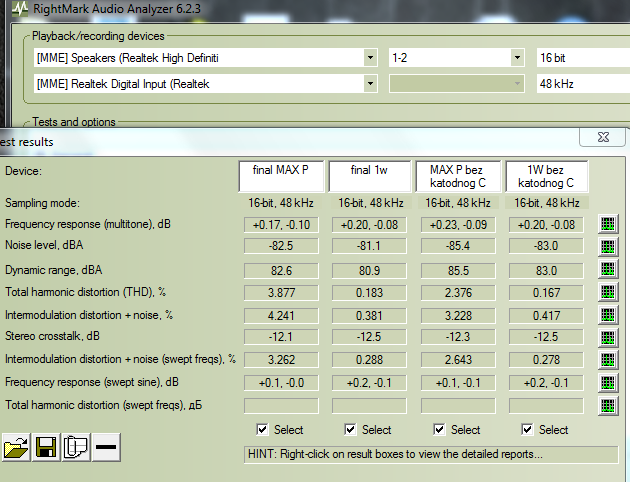Click THD value 0.167
The height and width of the screenshot is (482, 630).
point(546,293)
